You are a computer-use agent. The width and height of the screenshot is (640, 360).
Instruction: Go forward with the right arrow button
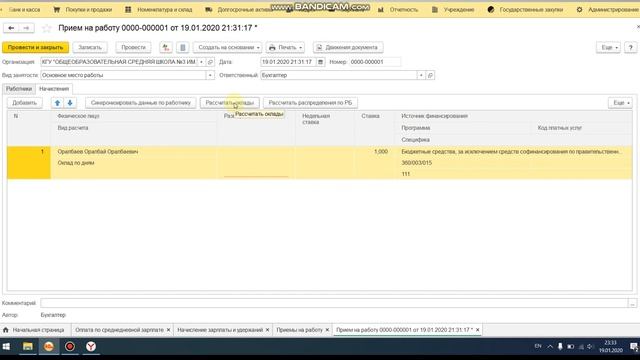26,28
